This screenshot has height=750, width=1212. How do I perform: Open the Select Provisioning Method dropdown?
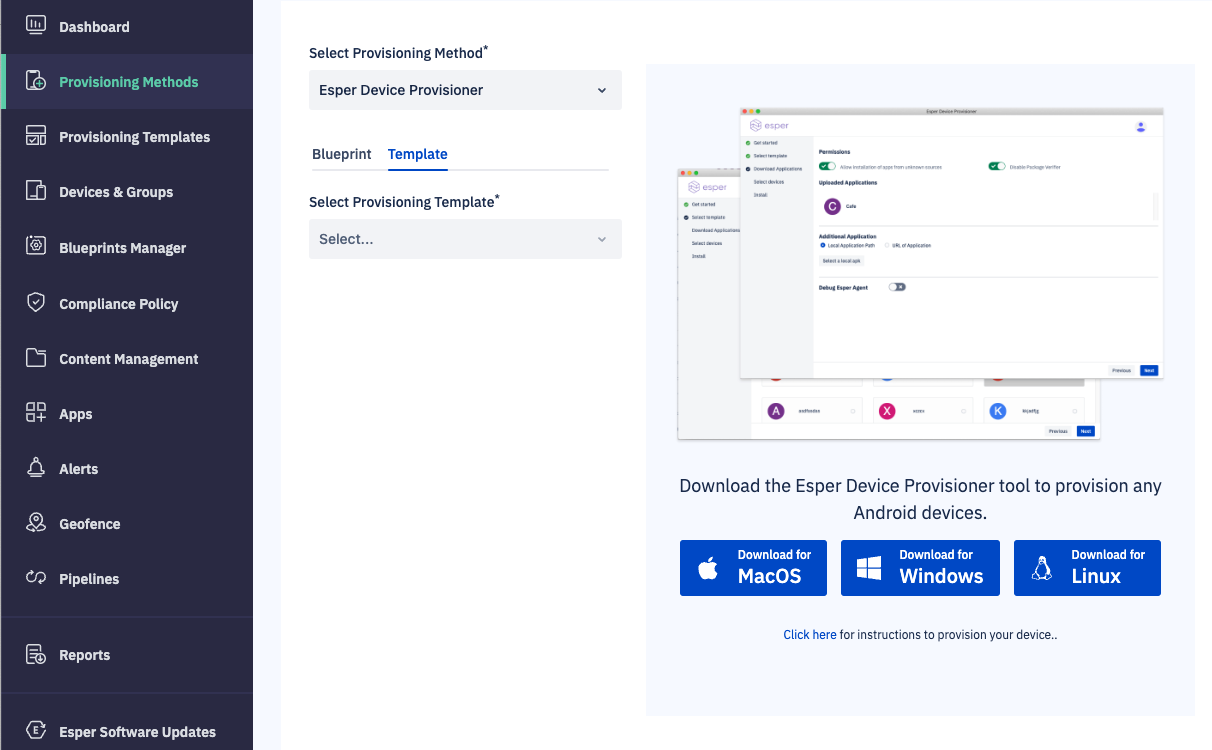(465, 90)
